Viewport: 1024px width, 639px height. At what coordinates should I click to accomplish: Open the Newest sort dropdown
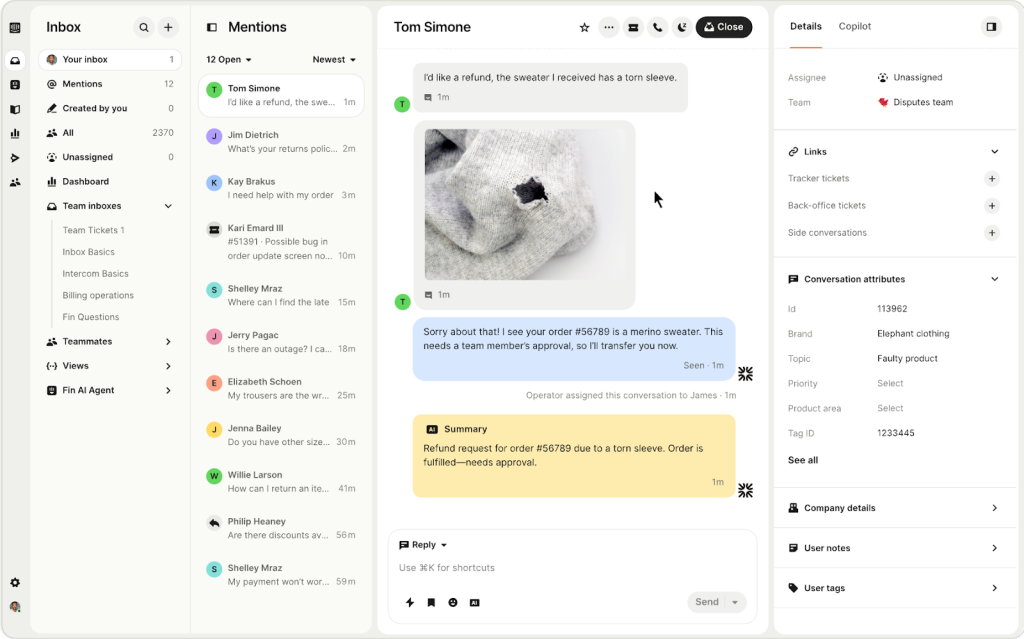tap(334, 59)
